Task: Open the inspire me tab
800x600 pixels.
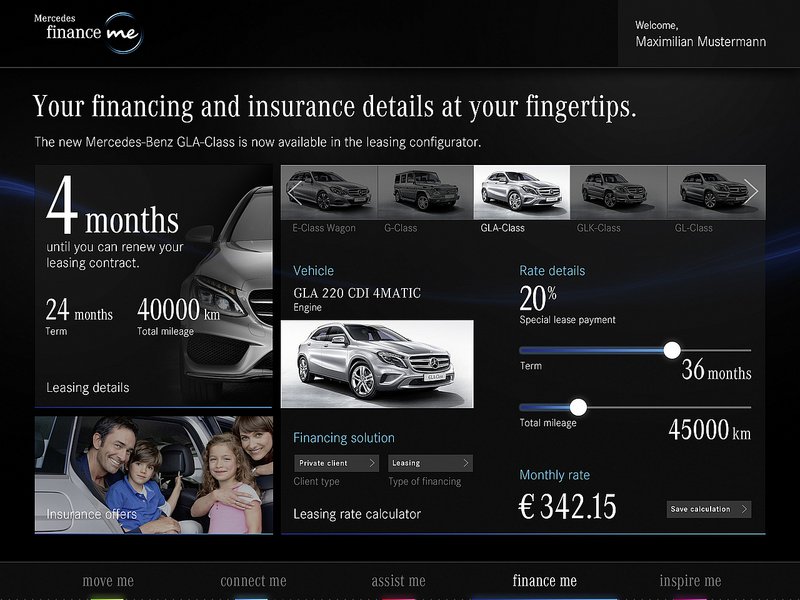Action: coord(690,581)
